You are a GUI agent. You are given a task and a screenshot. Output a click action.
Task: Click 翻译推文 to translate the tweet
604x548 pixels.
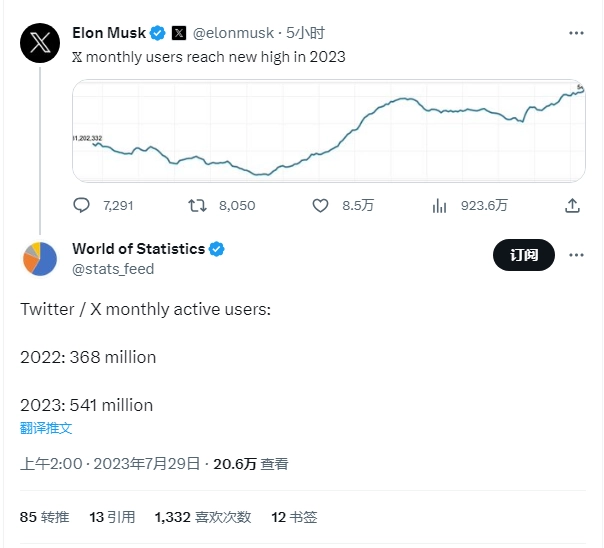(46, 428)
